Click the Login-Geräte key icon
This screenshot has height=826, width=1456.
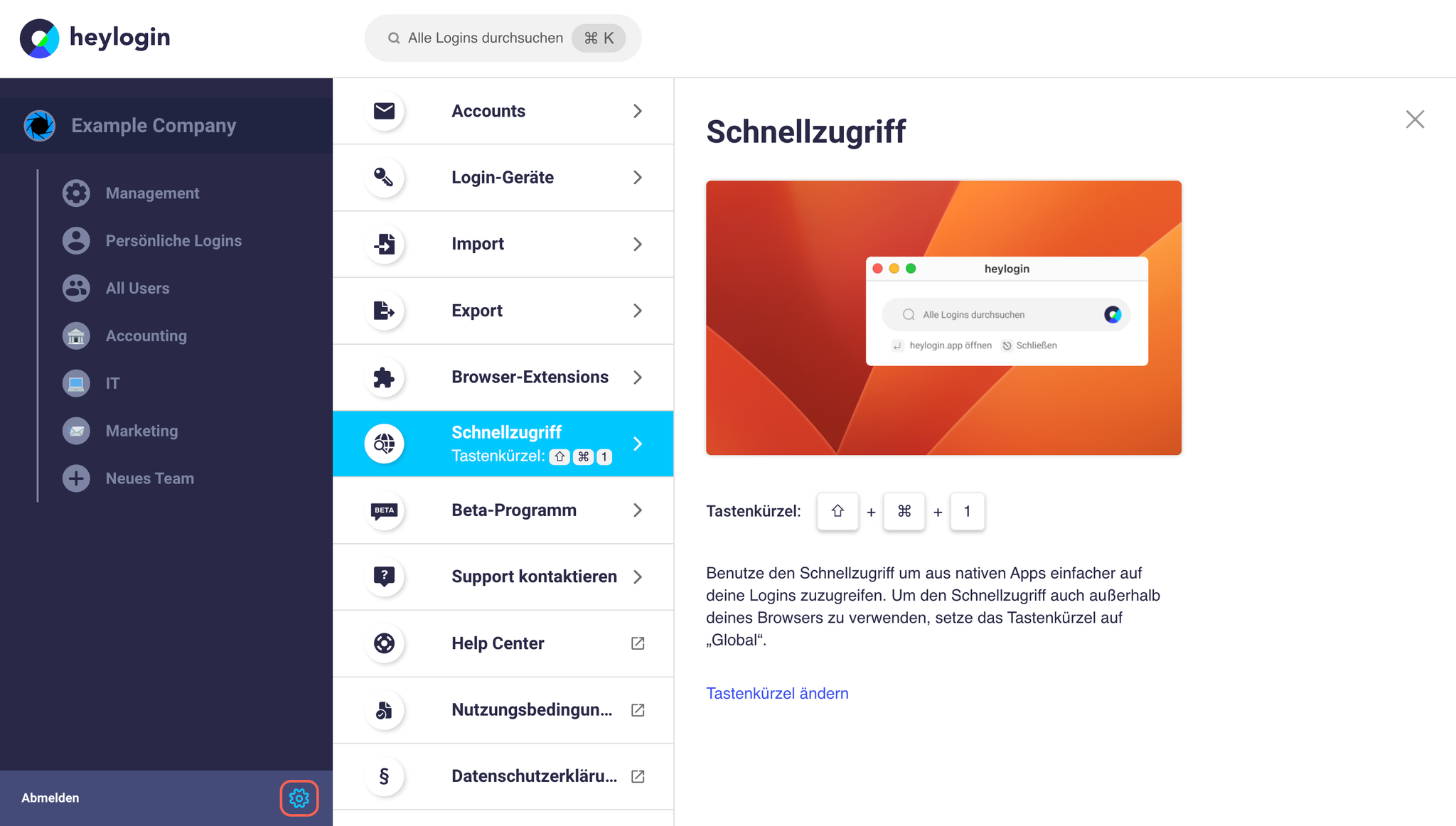point(385,178)
